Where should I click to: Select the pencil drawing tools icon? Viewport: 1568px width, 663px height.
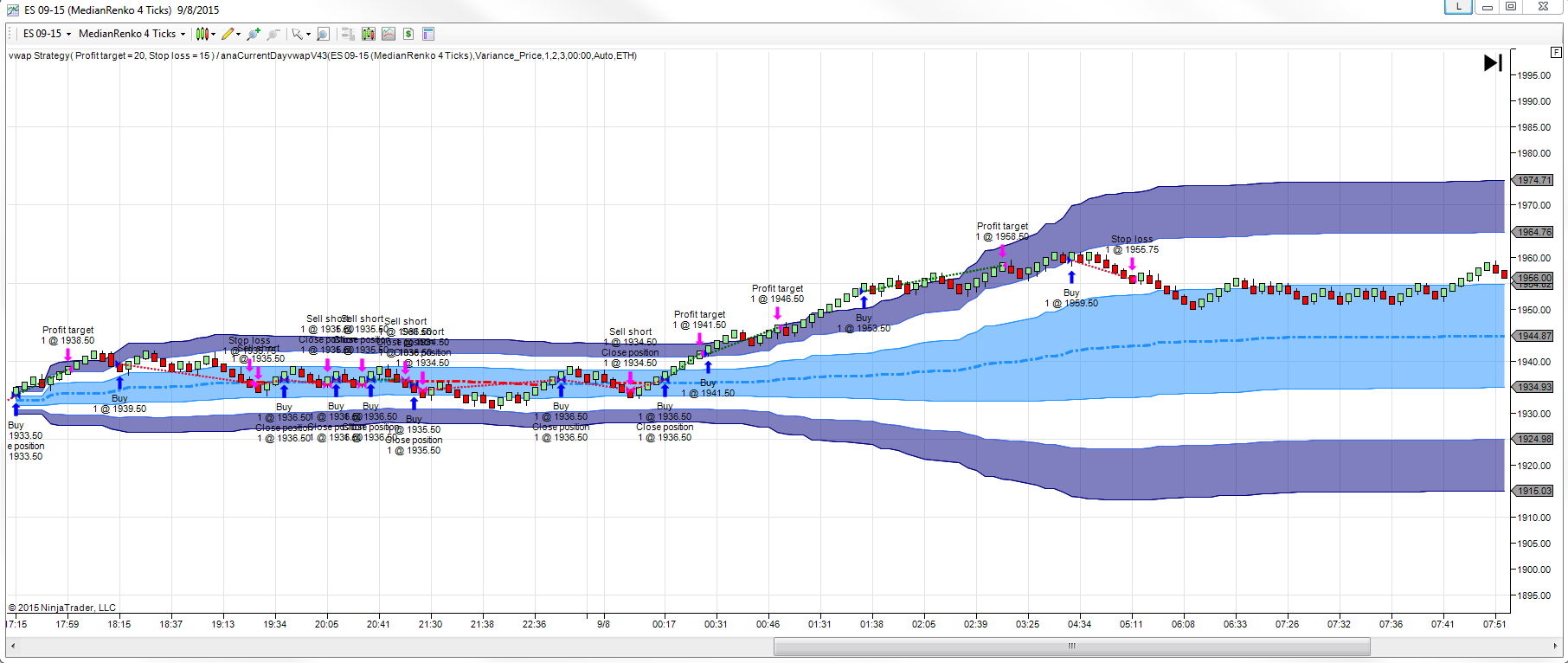pyautogui.click(x=228, y=34)
